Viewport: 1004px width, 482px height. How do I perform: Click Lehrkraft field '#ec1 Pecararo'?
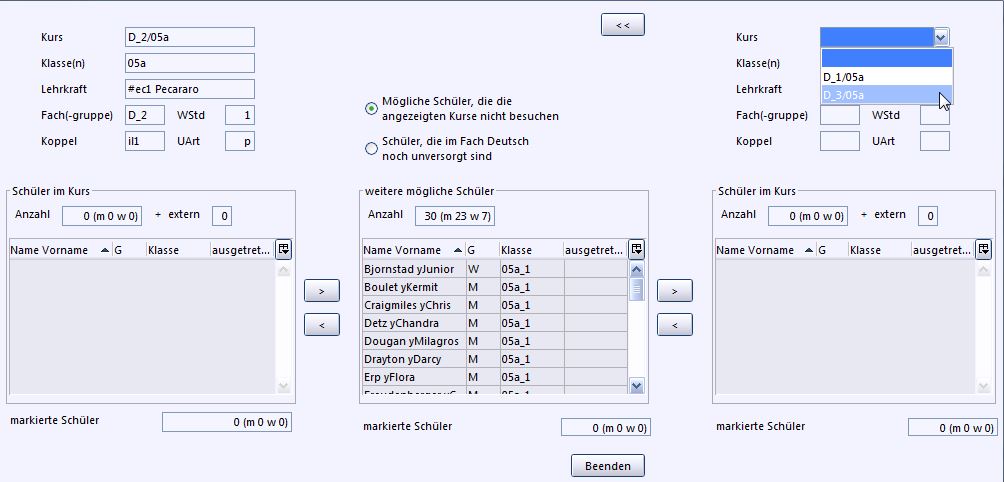(190, 89)
